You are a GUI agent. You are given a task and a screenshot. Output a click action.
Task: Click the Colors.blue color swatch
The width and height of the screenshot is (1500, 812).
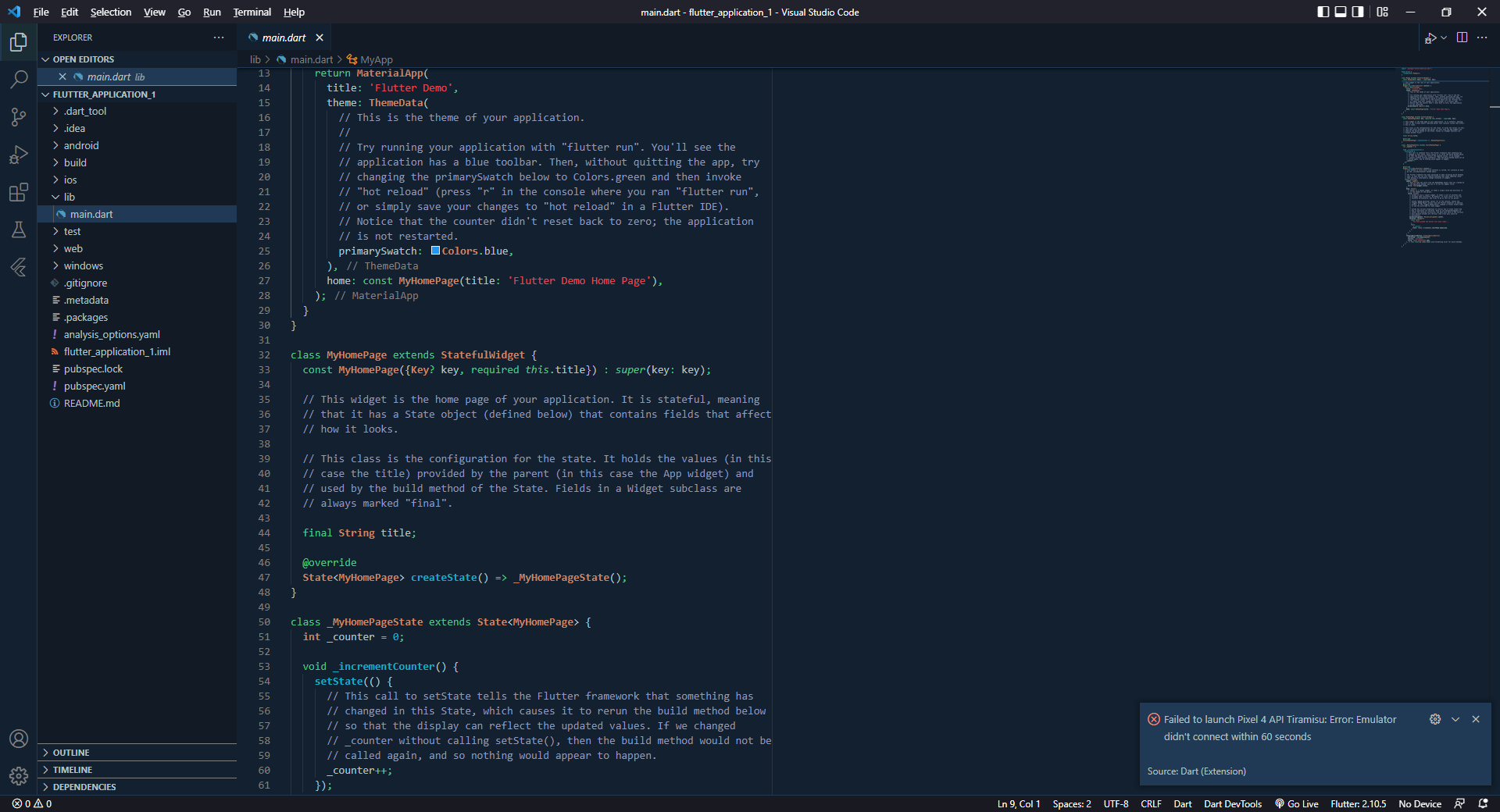pos(435,251)
